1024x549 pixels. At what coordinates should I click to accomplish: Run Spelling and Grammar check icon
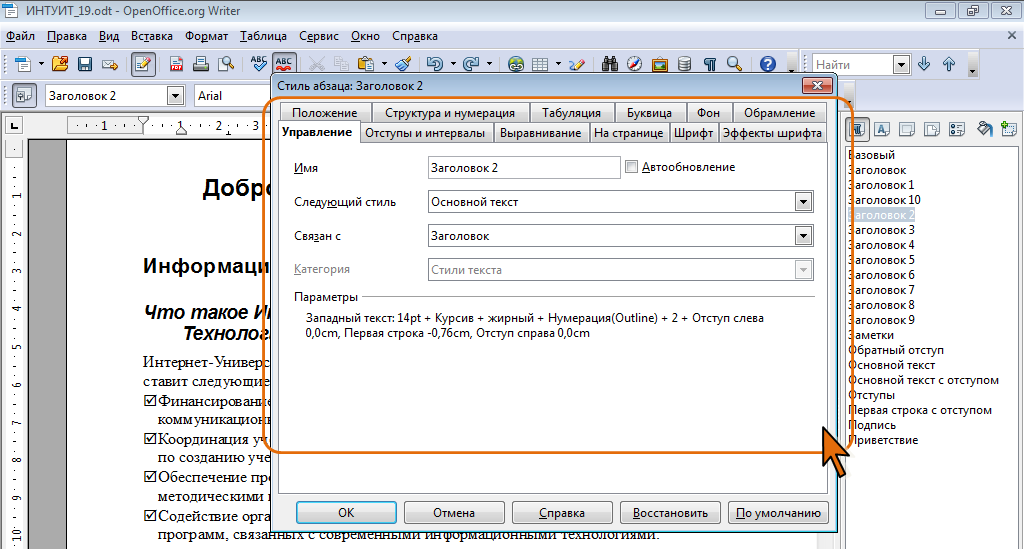coord(259,64)
